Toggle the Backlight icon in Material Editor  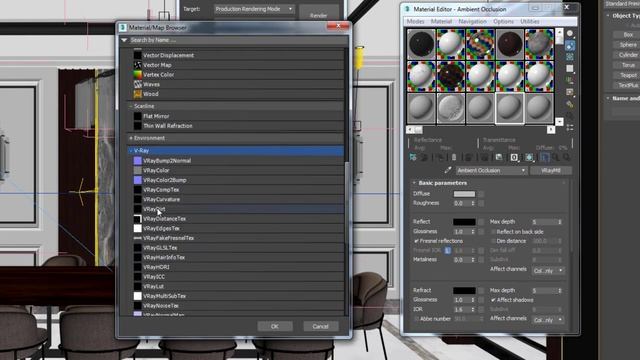(x=570, y=45)
